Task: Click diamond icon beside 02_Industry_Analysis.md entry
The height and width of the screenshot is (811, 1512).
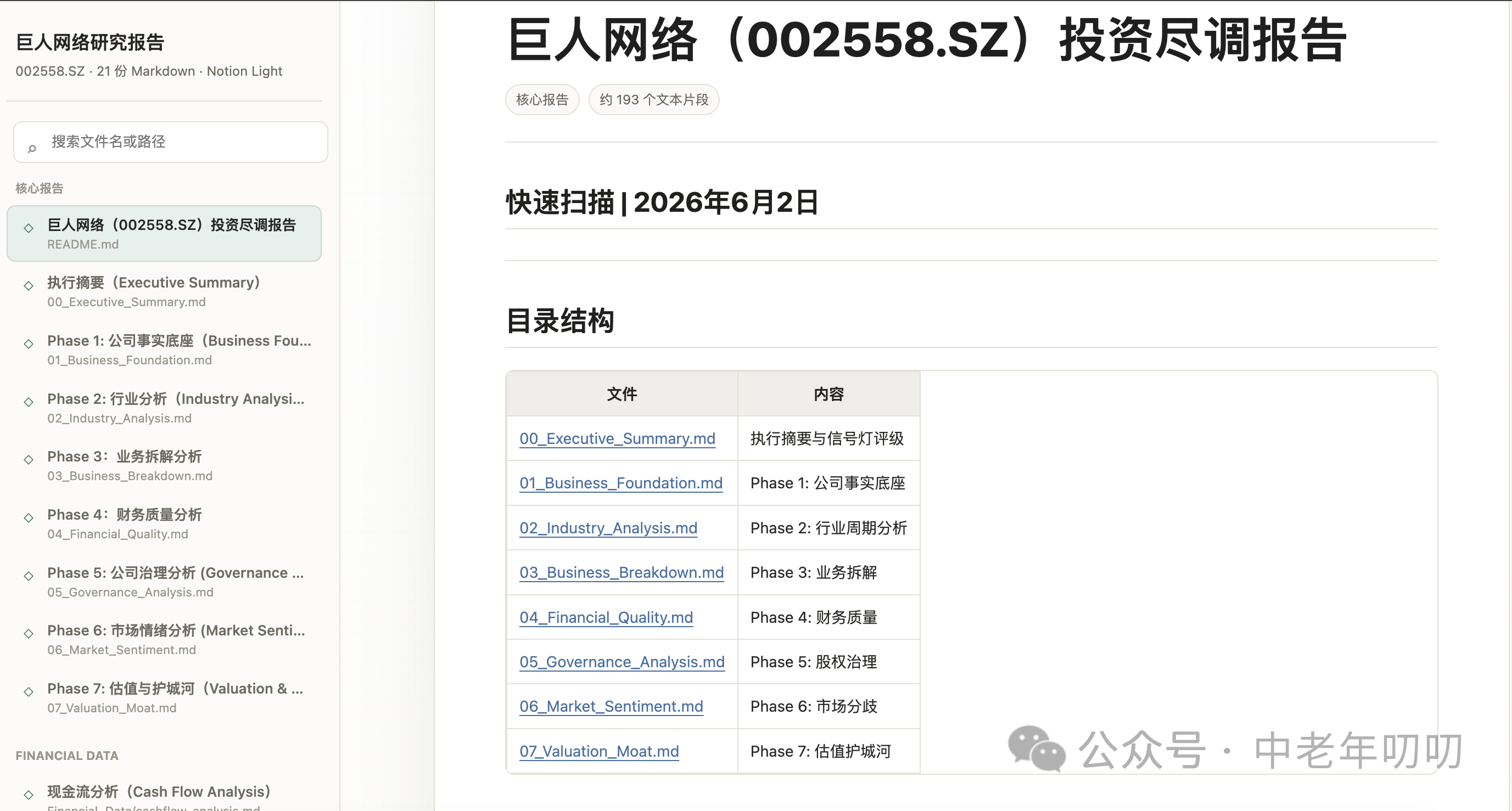Action: 28,402
